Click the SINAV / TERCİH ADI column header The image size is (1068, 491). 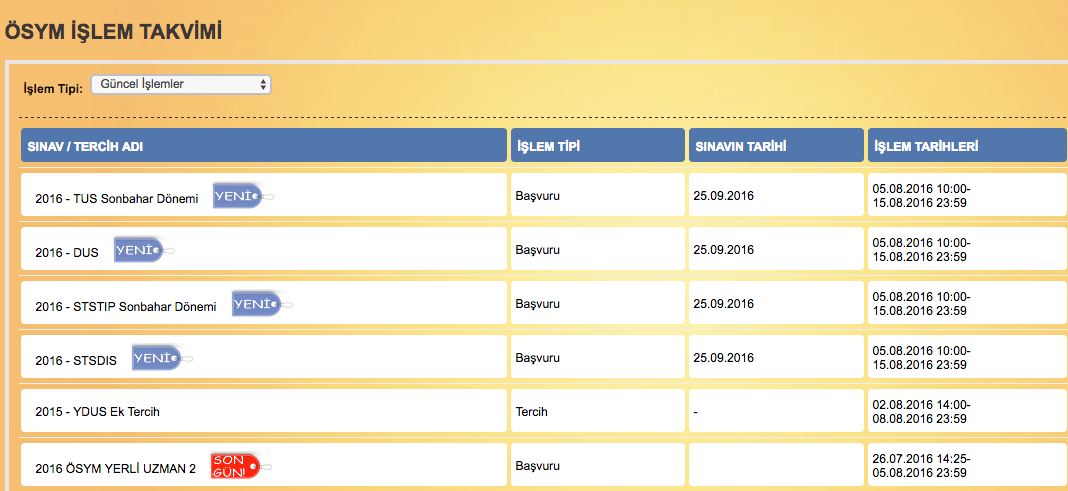263,146
